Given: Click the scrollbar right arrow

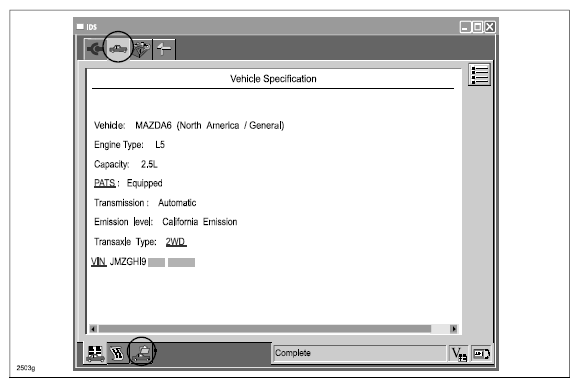Looking at the screenshot, I should coord(454,329).
